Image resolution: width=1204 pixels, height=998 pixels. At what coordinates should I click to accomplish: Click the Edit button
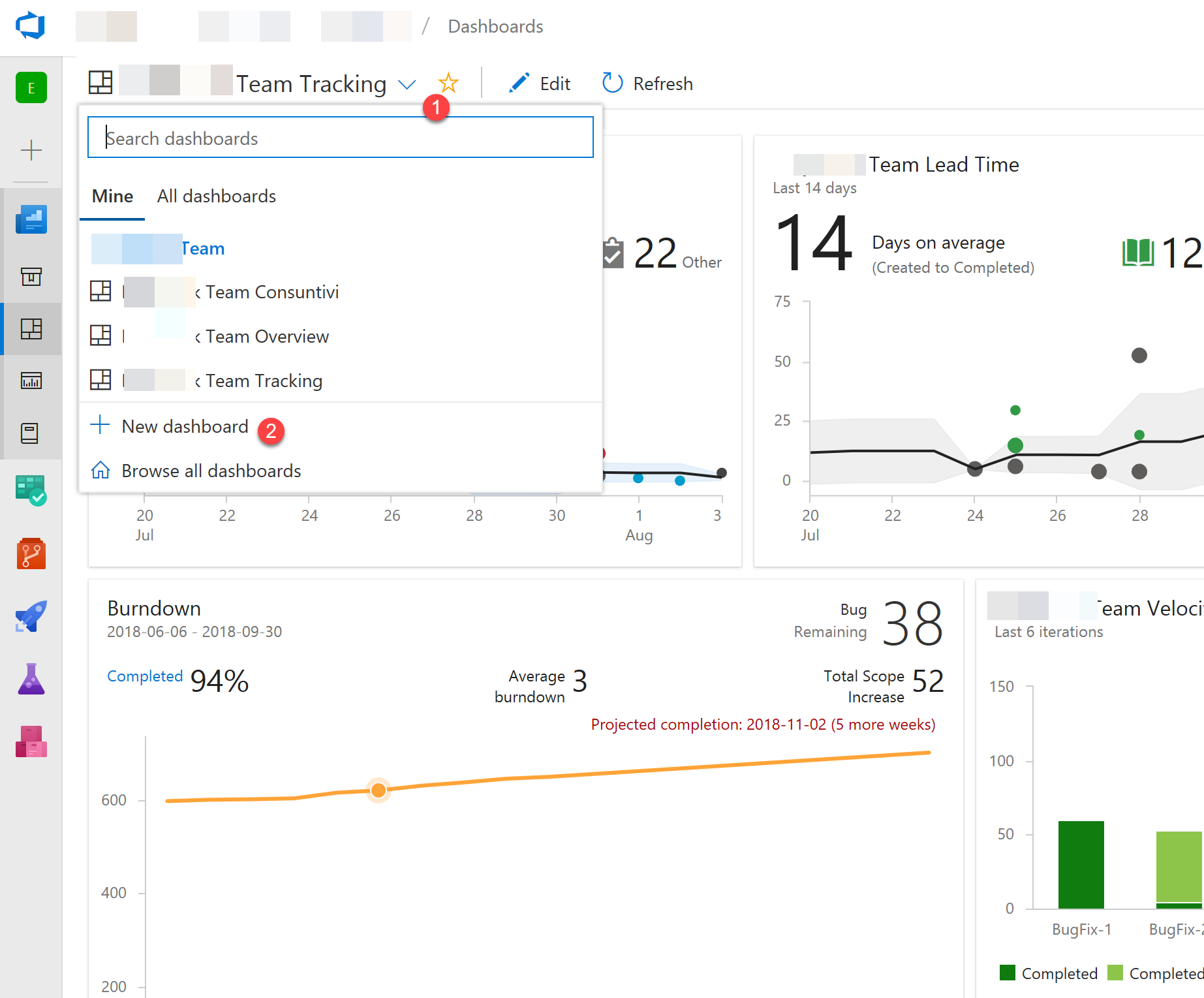click(540, 84)
